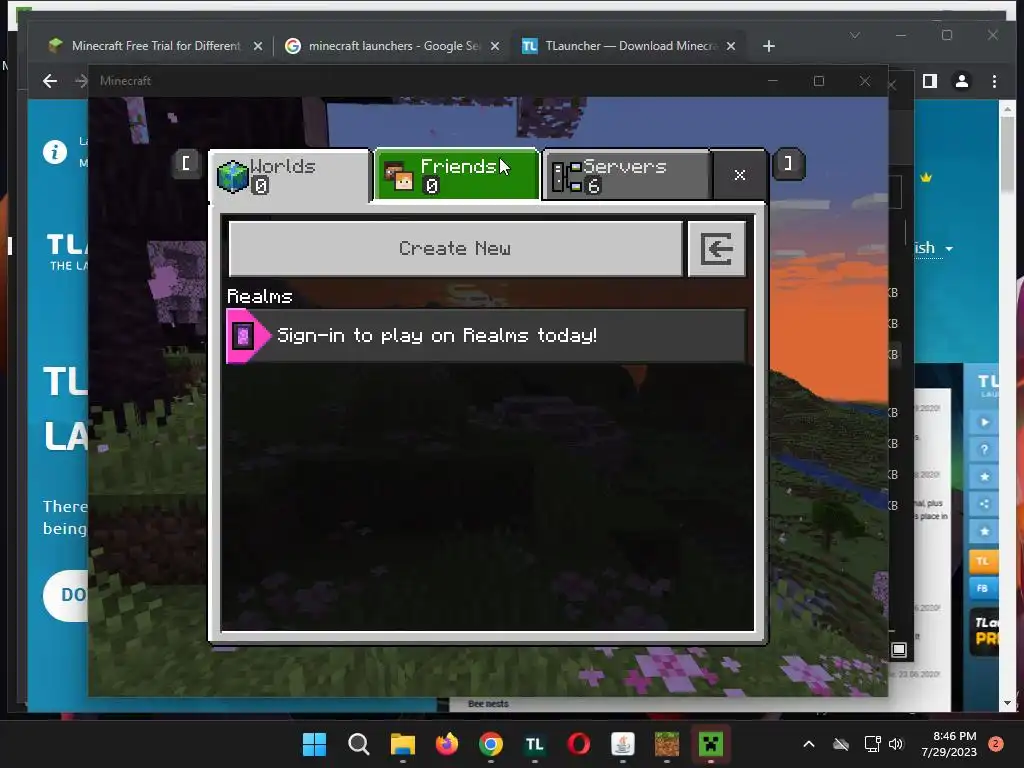This screenshot has height=768, width=1024.
Task: Open Chrome tab search dropdown arrow
Action: click(855, 35)
